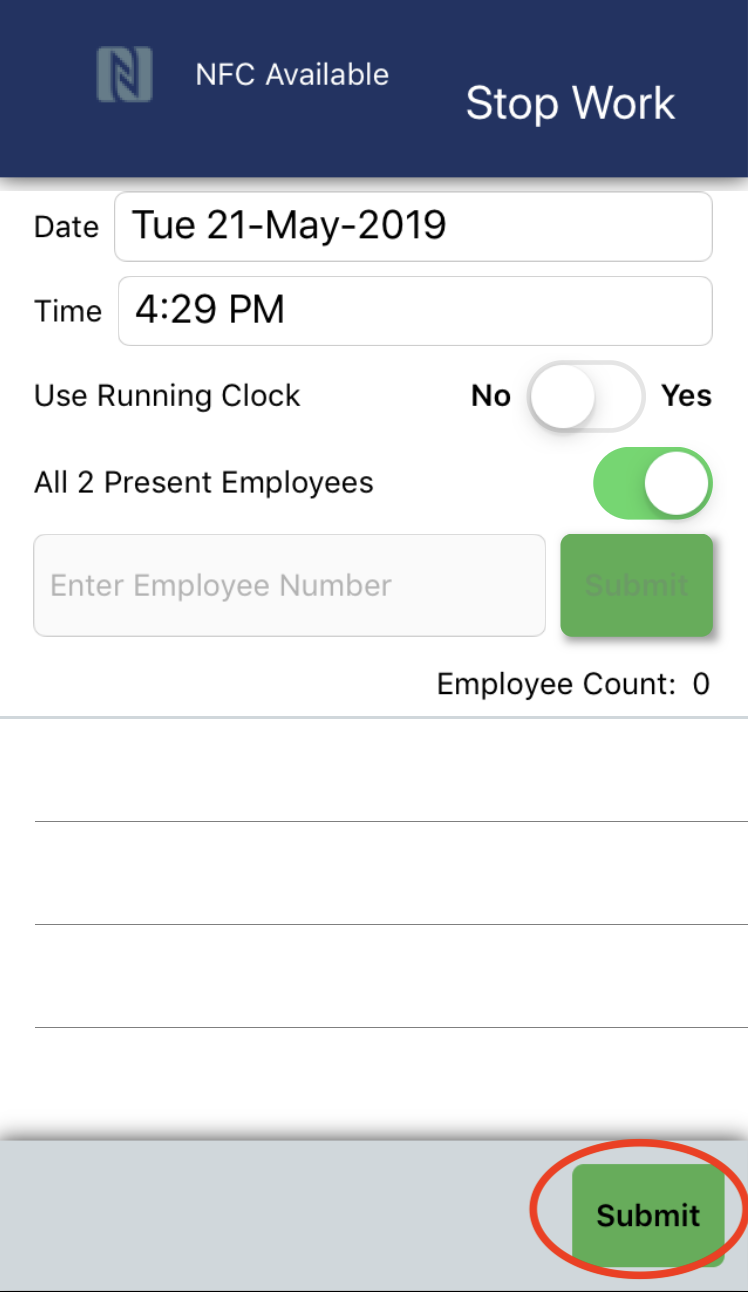The width and height of the screenshot is (748, 1292).
Task: Tap the NFC icon in header
Action: click(x=124, y=75)
